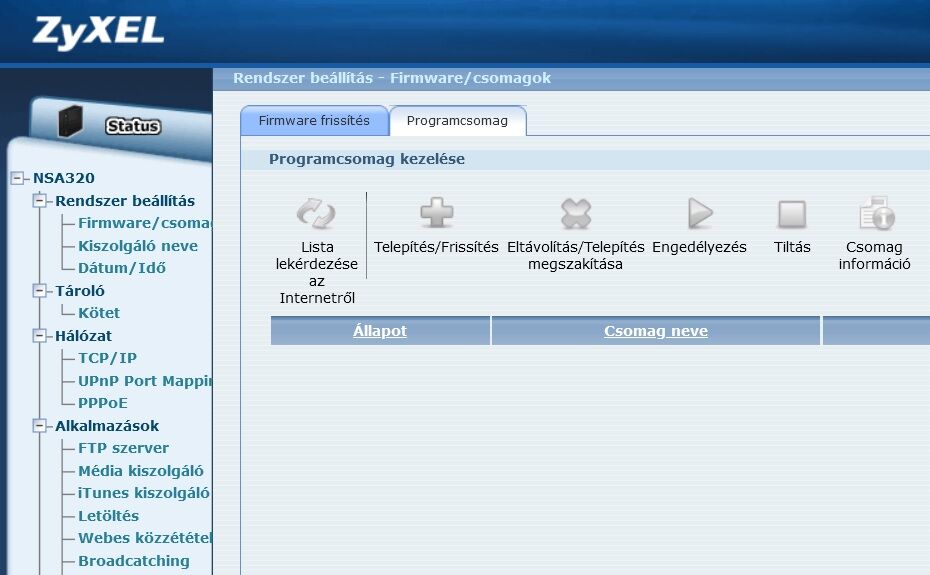Open Dátum/Idő settings
The height and width of the screenshot is (575, 930).
click(122, 268)
